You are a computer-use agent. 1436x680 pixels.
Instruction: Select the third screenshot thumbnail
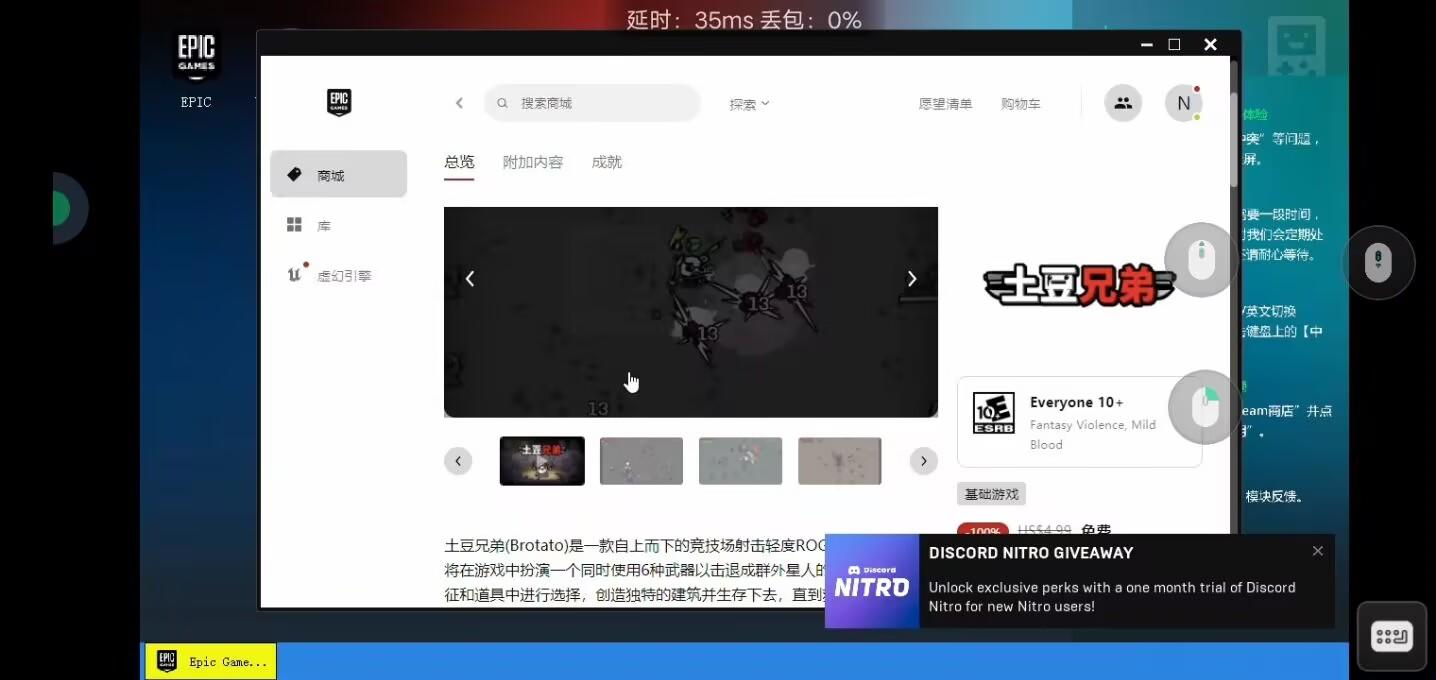tap(740, 461)
